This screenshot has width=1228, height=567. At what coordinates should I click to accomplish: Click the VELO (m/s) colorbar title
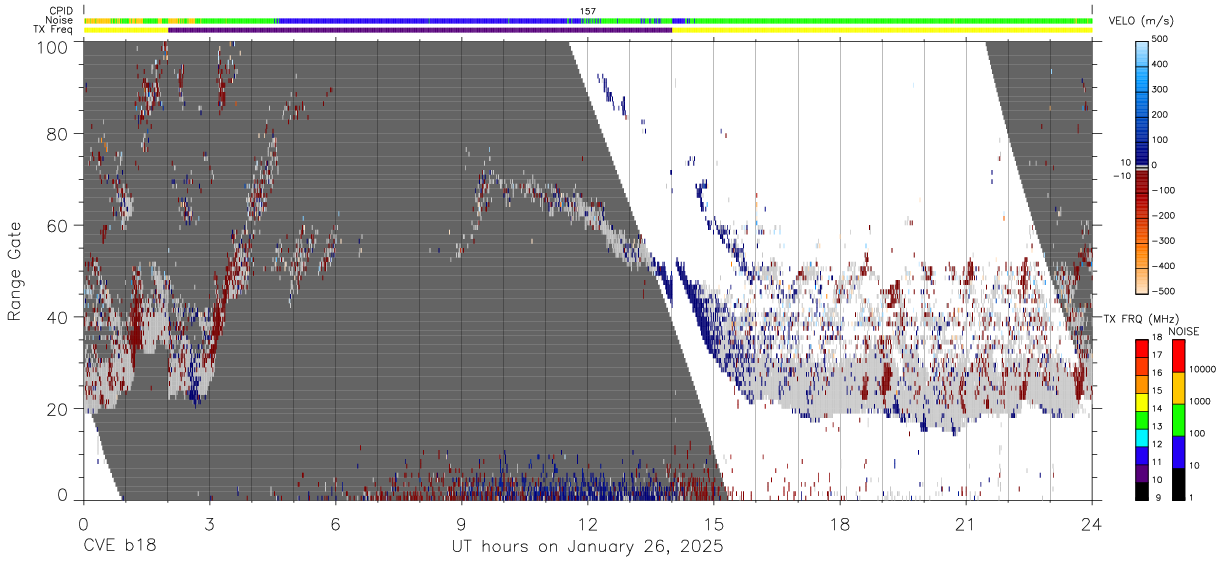point(1142,21)
